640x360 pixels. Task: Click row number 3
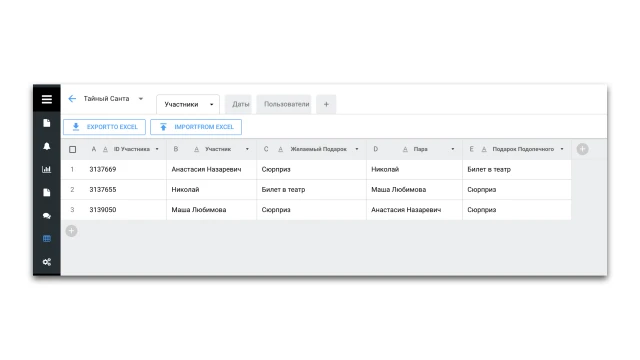coord(72,210)
